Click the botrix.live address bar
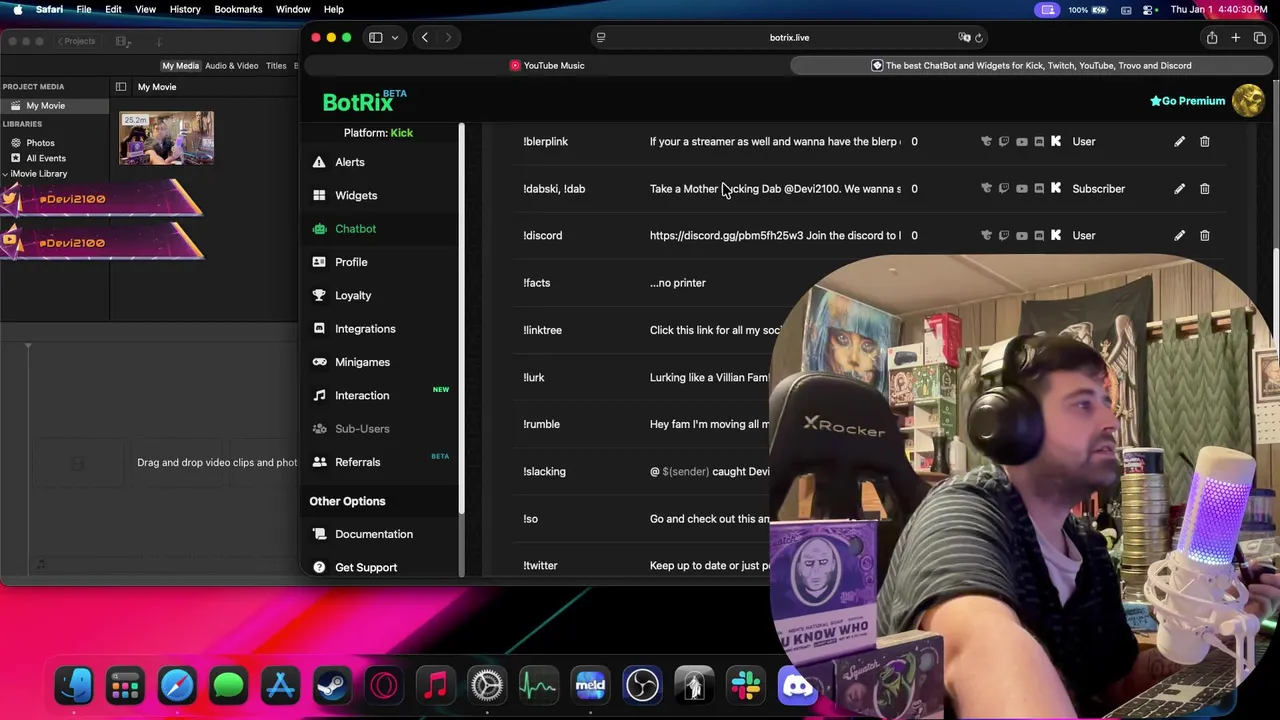Viewport: 1280px width, 720px height. coord(789,38)
